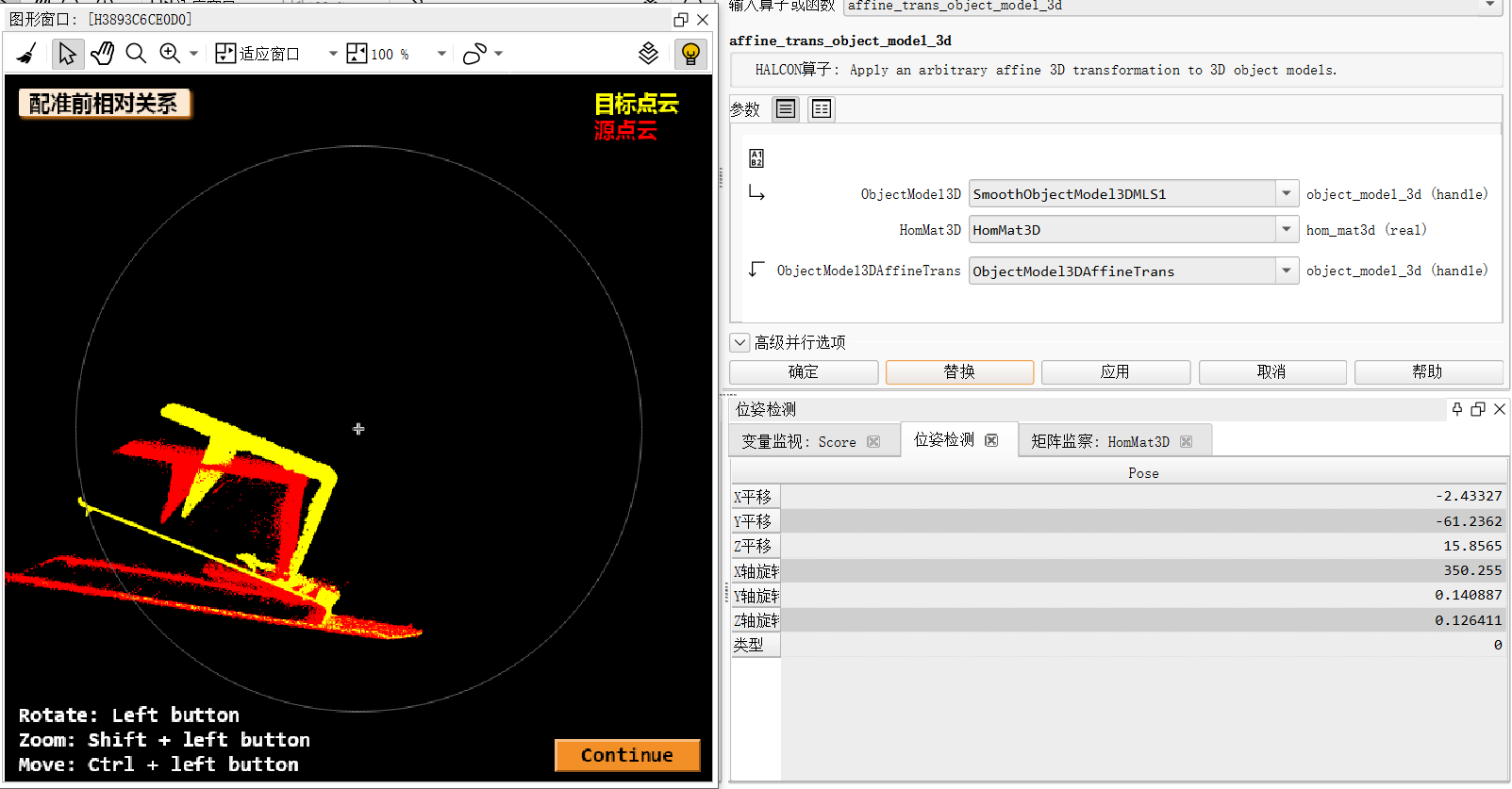The height and width of the screenshot is (789, 1512).
Task: Expand the 高级并行选项 section
Action: (740, 342)
